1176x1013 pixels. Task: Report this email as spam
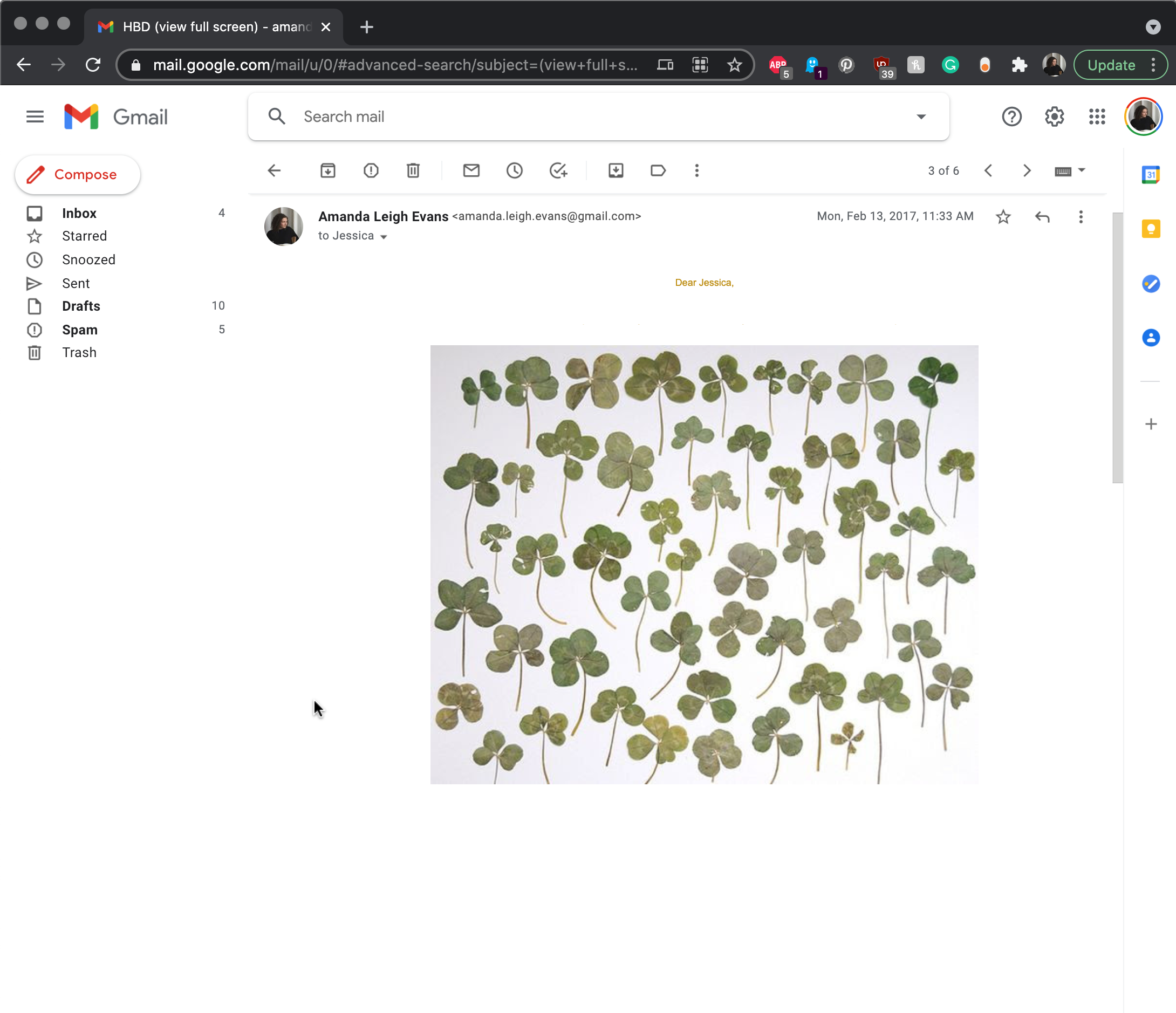point(371,170)
